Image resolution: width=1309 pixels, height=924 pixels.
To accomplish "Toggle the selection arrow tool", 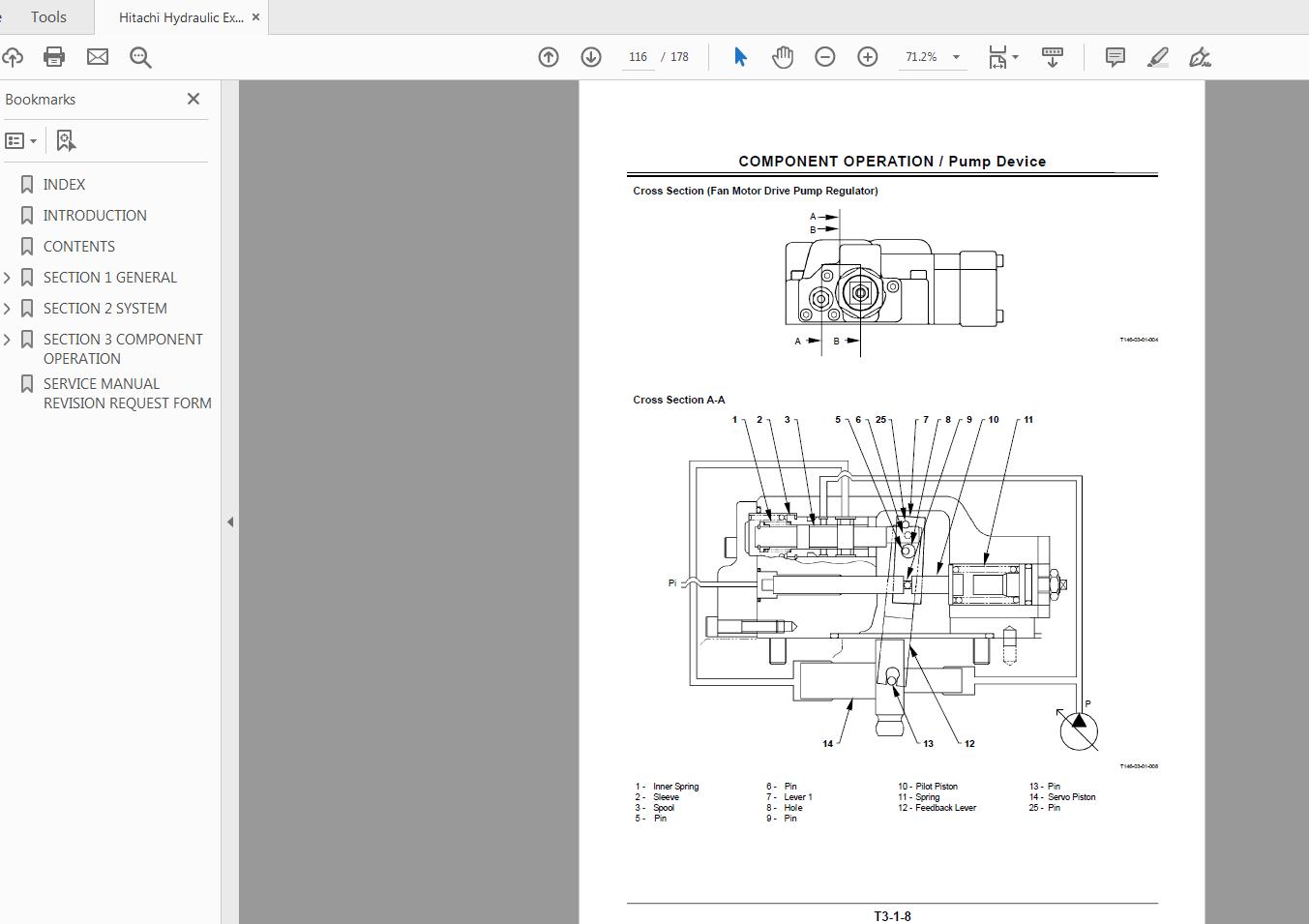I will point(738,56).
